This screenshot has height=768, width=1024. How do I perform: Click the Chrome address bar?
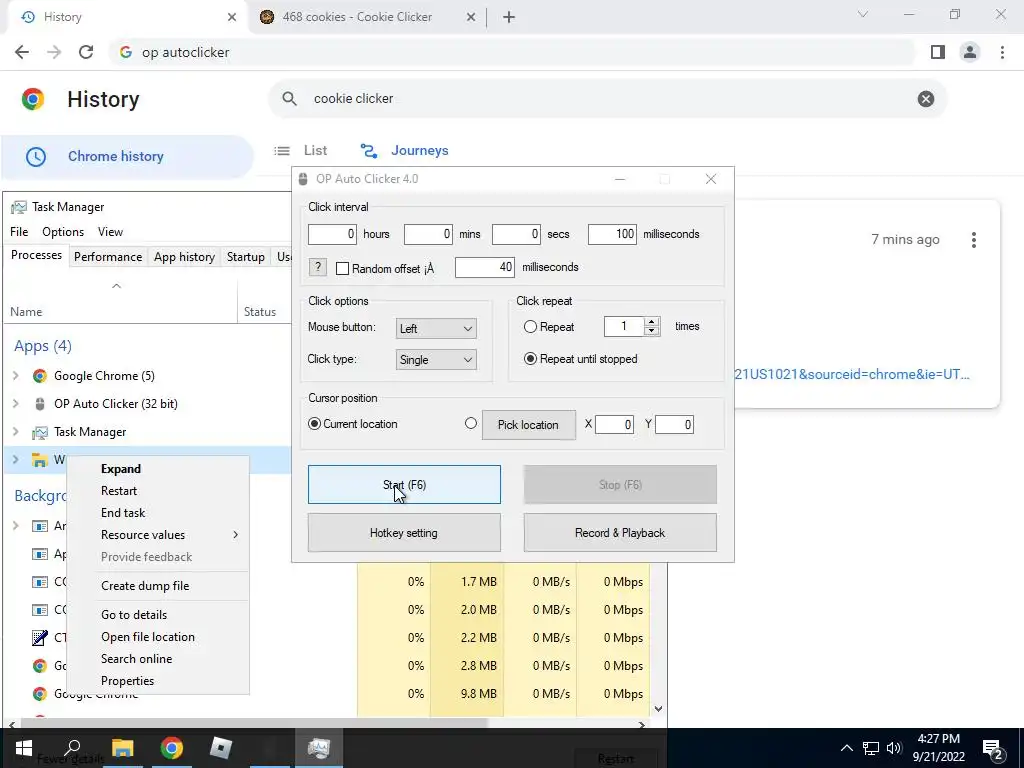(x=513, y=52)
